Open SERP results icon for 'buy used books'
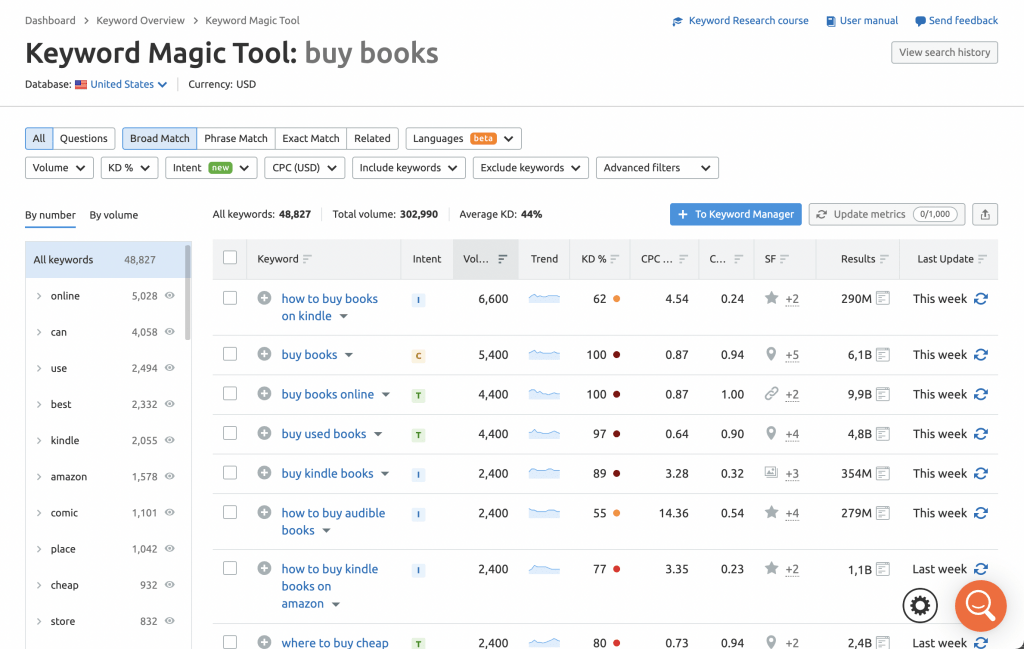Screen dimensions: 1024x649 883,434
